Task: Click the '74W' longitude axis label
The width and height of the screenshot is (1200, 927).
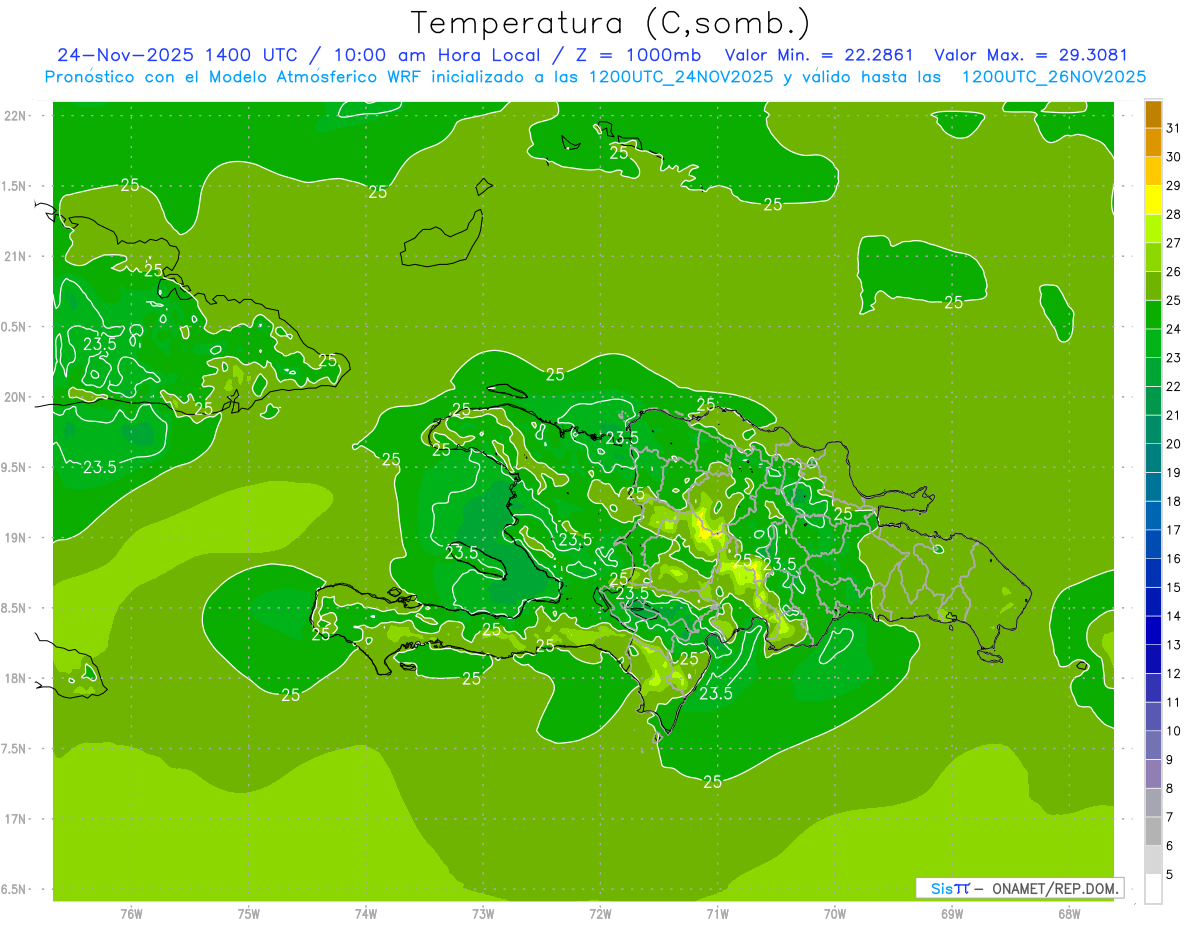Action: (366, 913)
